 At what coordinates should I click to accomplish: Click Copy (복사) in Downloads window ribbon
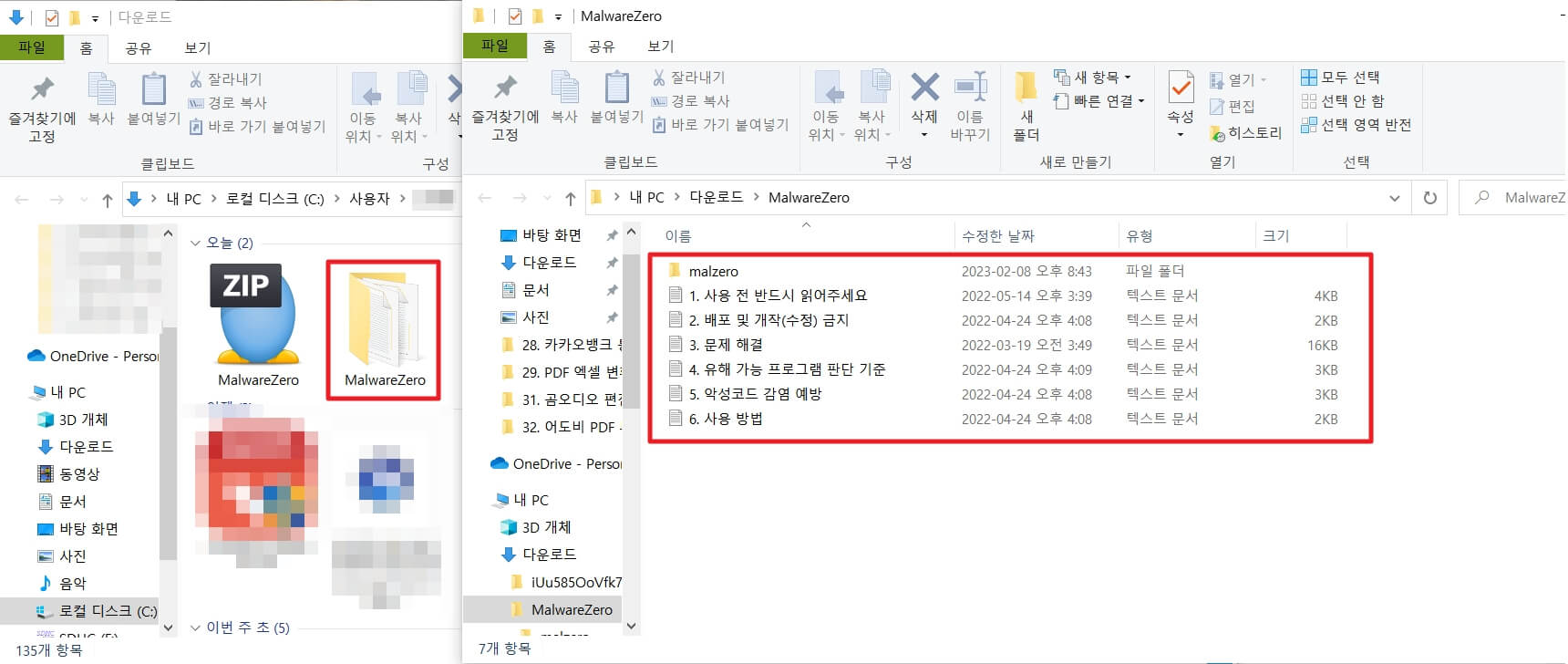pos(101,100)
